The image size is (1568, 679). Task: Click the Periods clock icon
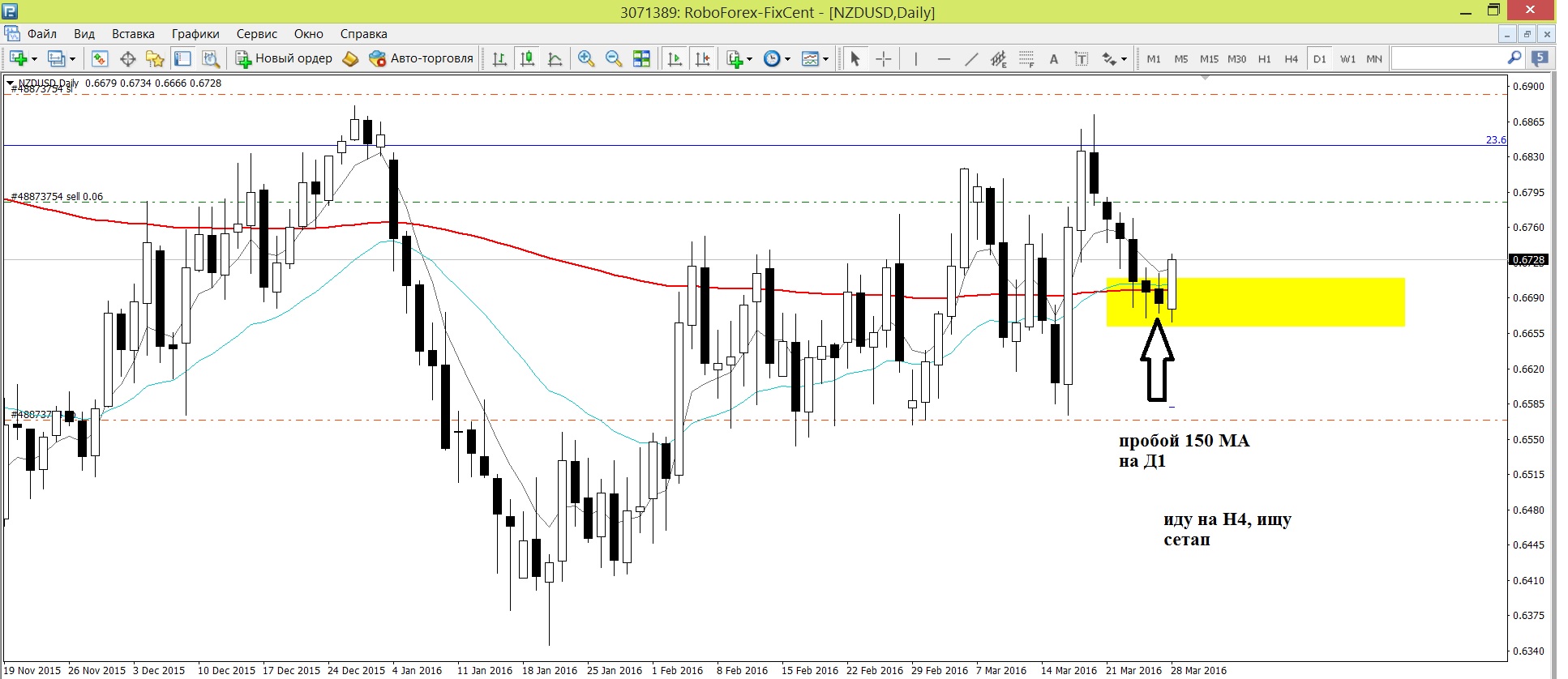[x=772, y=58]
